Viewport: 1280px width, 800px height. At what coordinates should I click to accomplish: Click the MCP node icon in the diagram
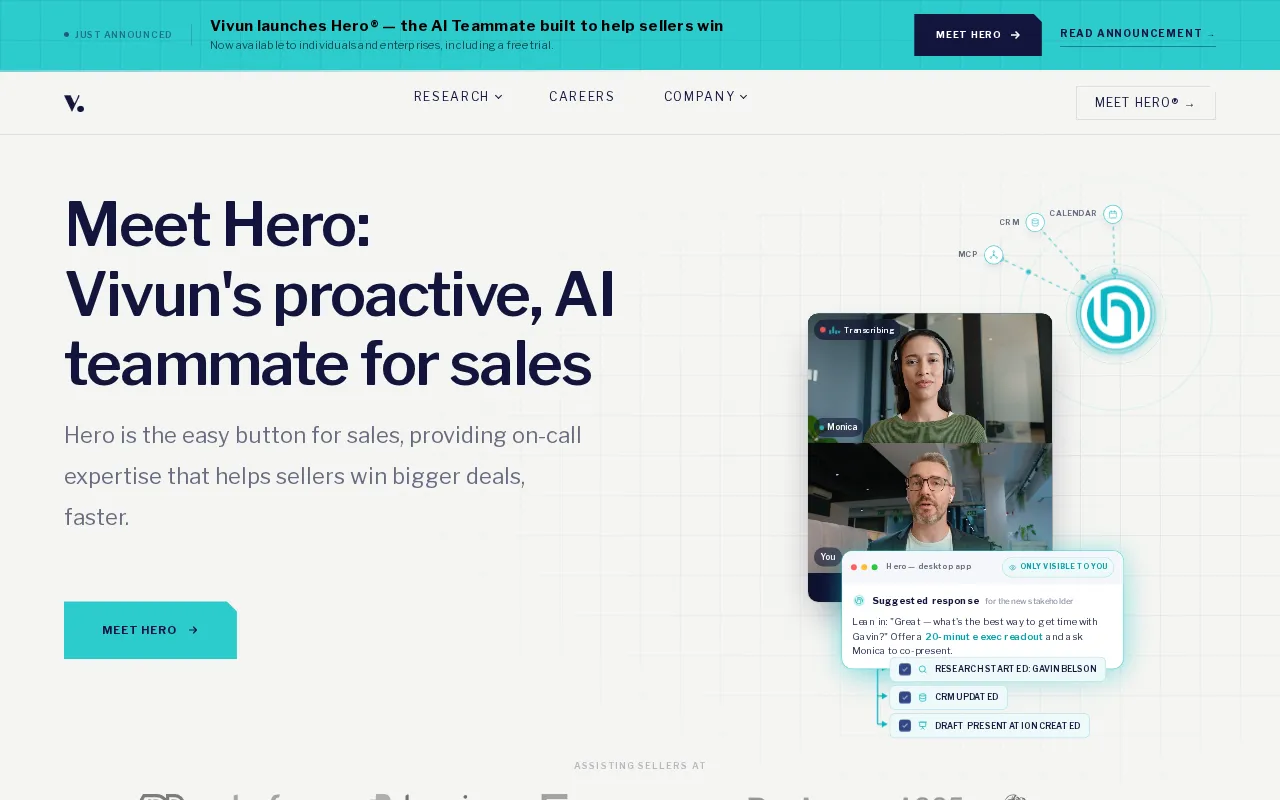pyautogui.click(x=993, y=255)
